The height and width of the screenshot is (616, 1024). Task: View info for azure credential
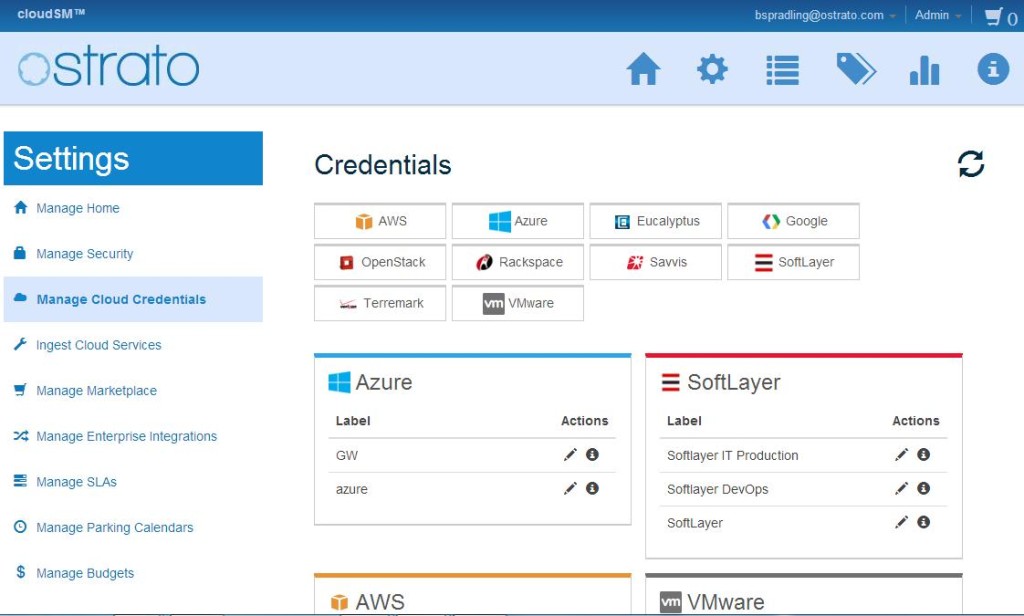pos(592,488)
